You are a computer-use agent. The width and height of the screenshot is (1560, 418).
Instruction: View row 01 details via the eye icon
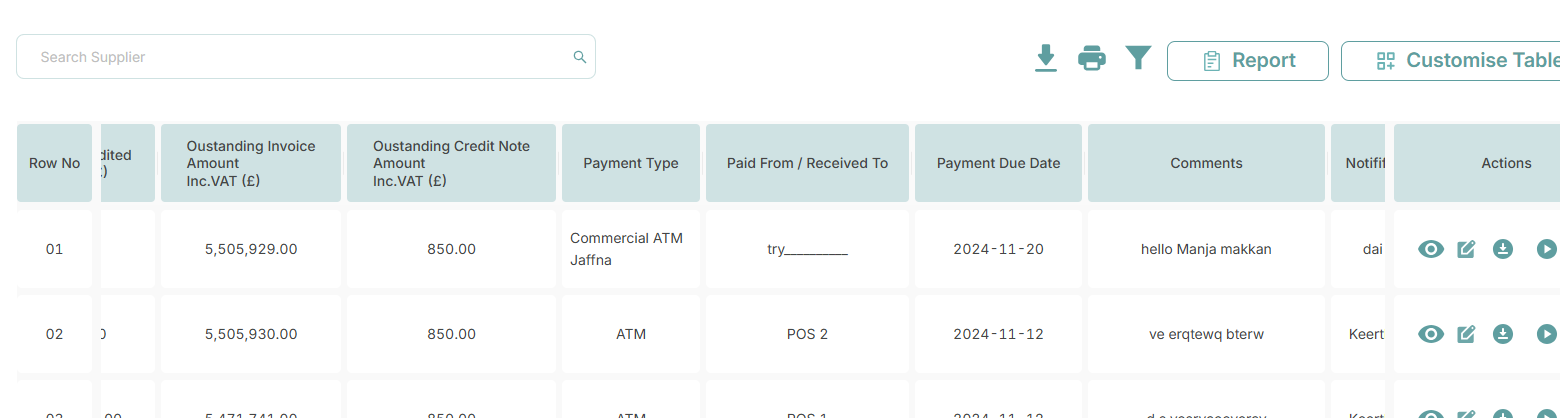(x=1431, y=249)
